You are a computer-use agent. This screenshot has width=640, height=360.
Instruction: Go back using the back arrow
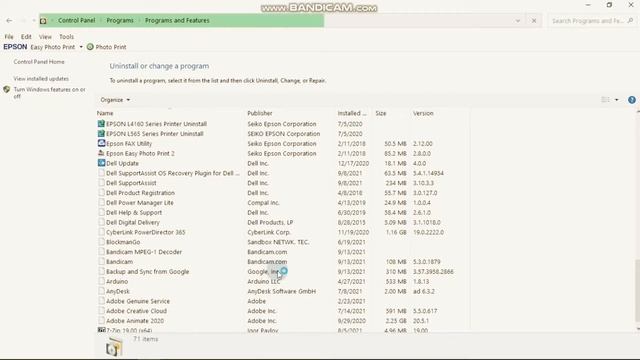tap(9, 20)
